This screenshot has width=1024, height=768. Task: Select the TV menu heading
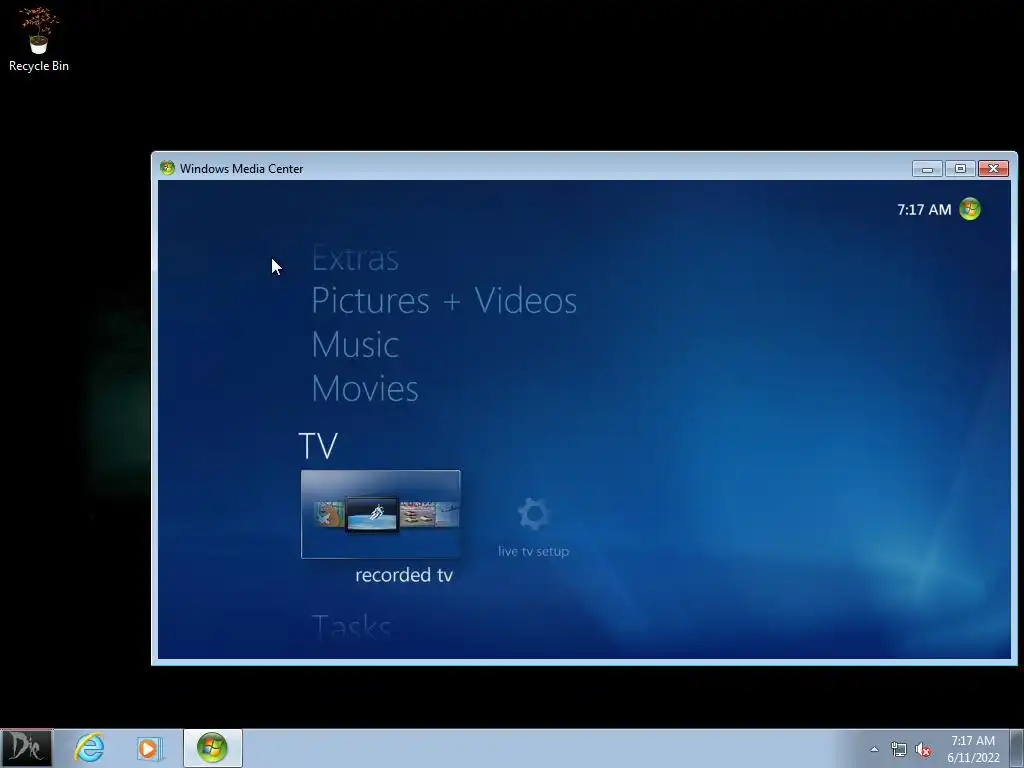[318, 446]
